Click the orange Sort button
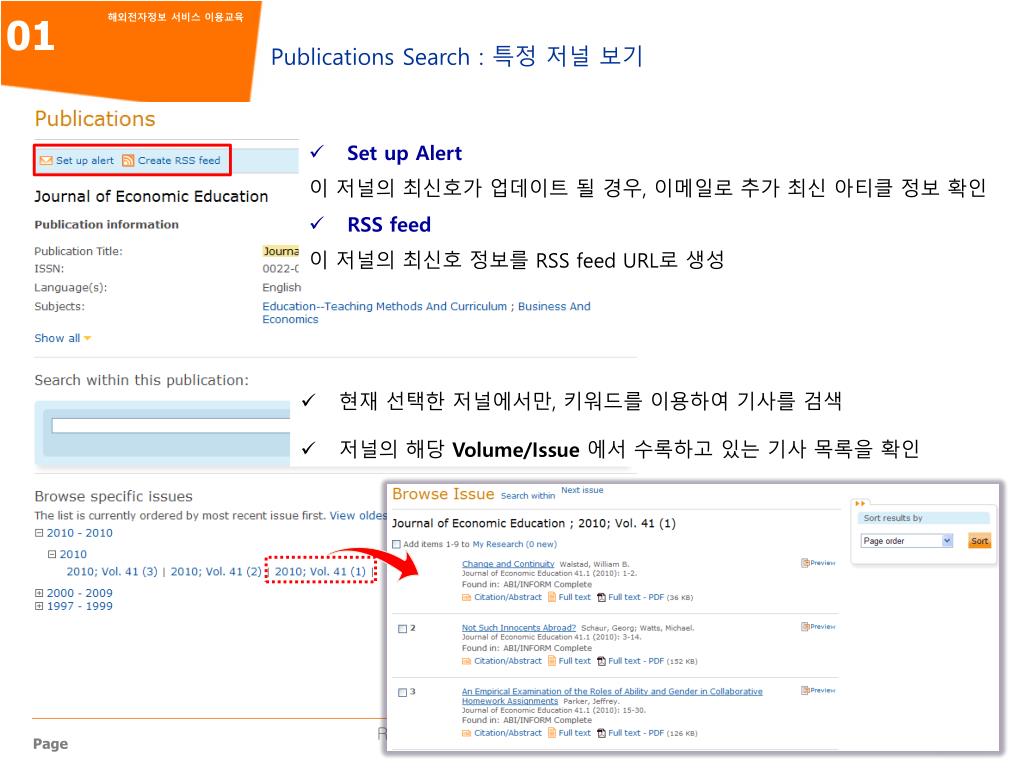Image resolution: width=1024 pixels, height=768 pixels. click(979, 541)
